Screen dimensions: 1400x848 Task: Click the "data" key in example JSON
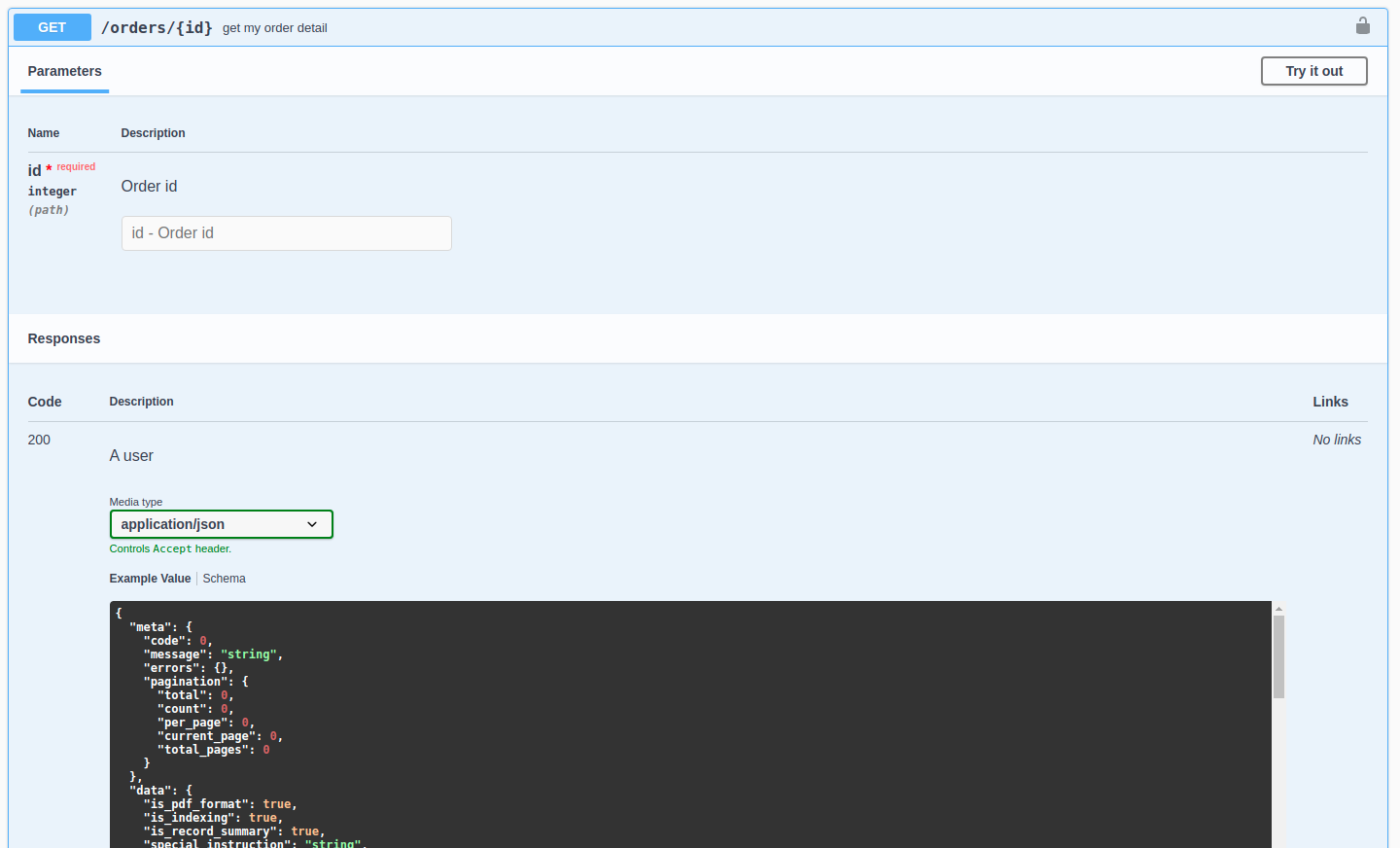(151, 791)
